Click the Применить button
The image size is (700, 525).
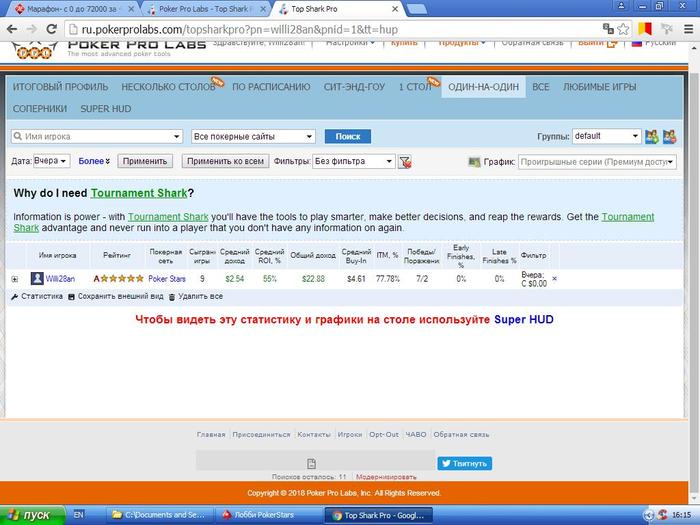[145, 161]
